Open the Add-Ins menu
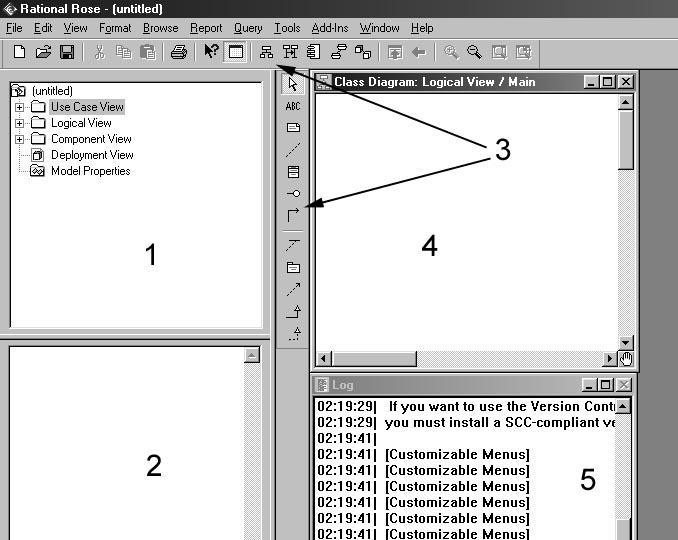The image size is (678, 540). pos(329,28)
